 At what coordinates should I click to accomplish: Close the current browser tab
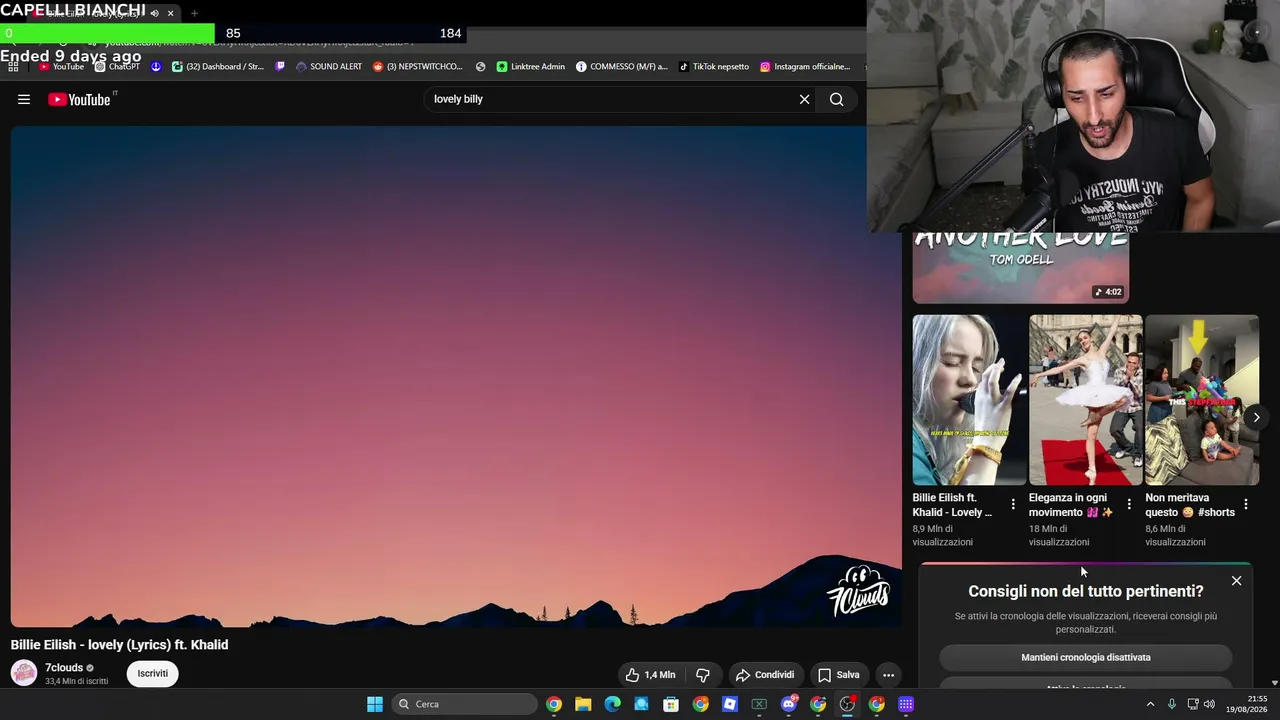pos(171,13)
